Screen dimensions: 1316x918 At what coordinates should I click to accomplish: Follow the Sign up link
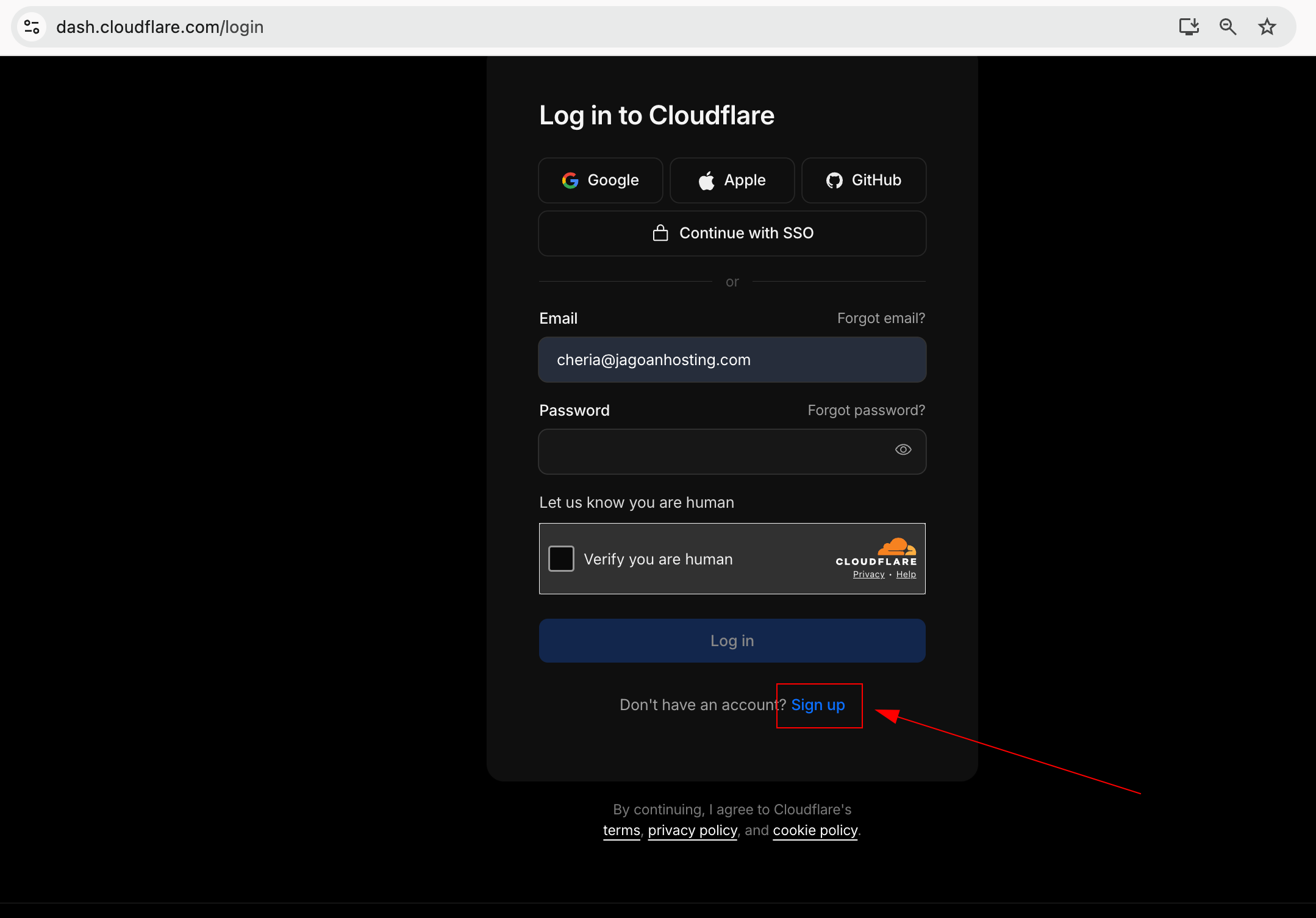click(x=818, y=705)
